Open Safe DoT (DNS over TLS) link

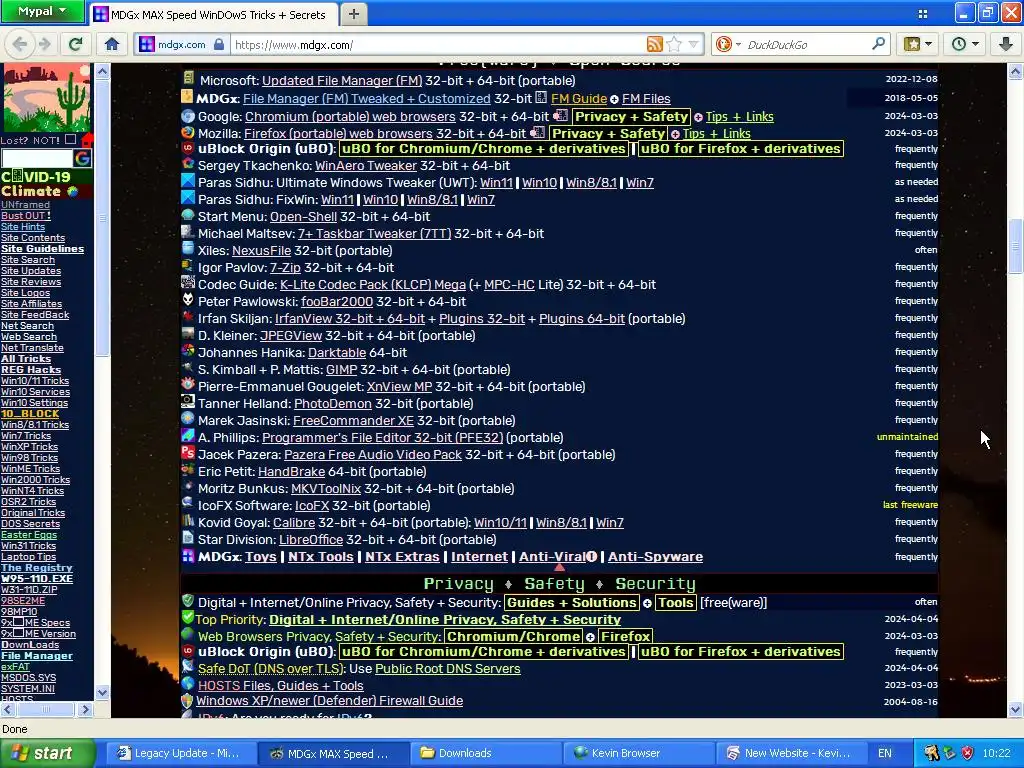point(270,669)
